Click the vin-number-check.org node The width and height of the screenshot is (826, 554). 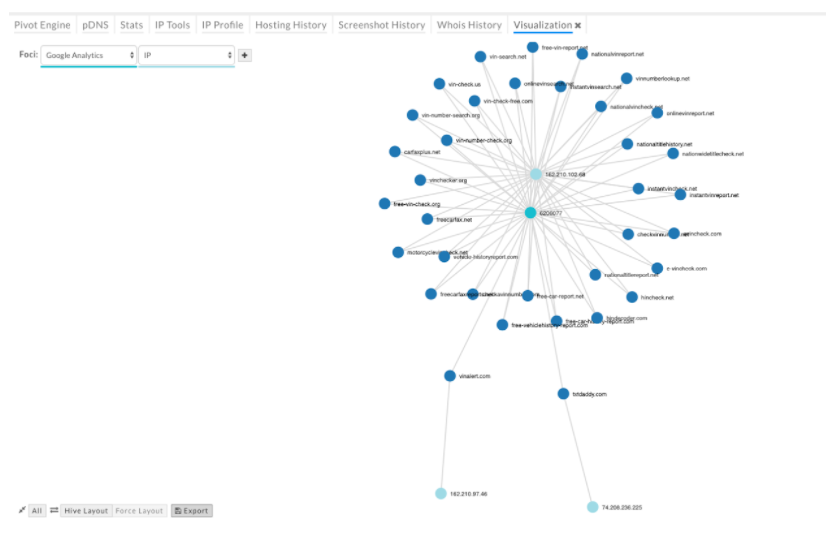pyautogui.click(x=447, y=140)
